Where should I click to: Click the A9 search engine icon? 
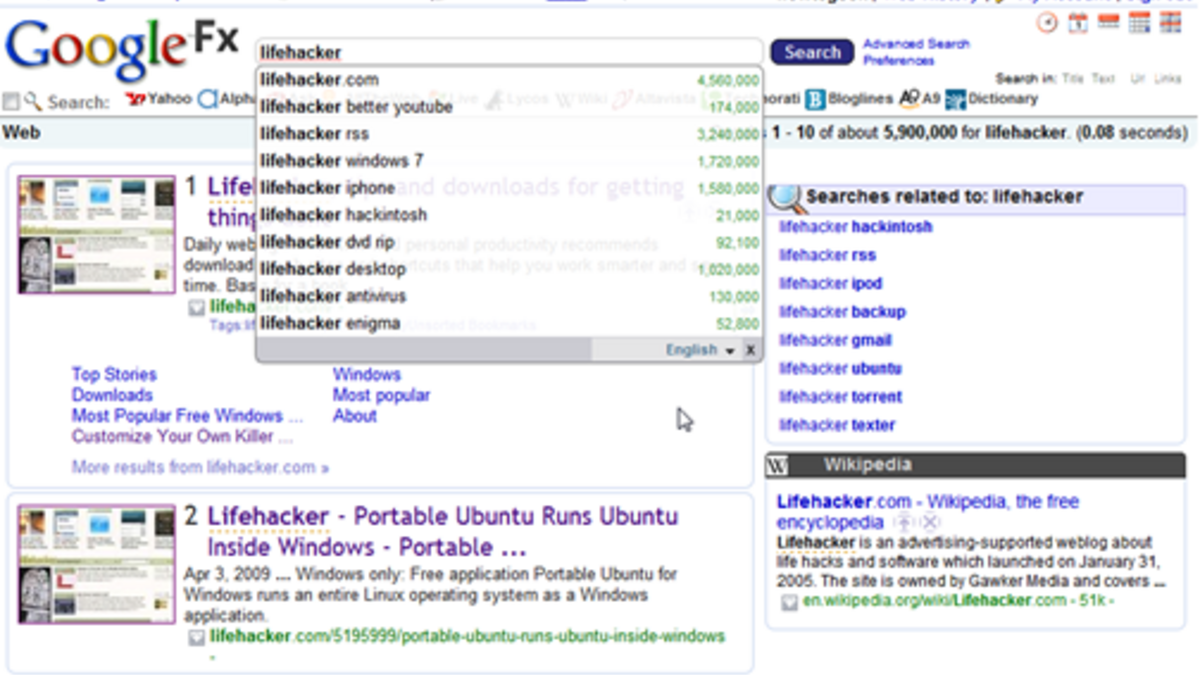coord(909,99)
